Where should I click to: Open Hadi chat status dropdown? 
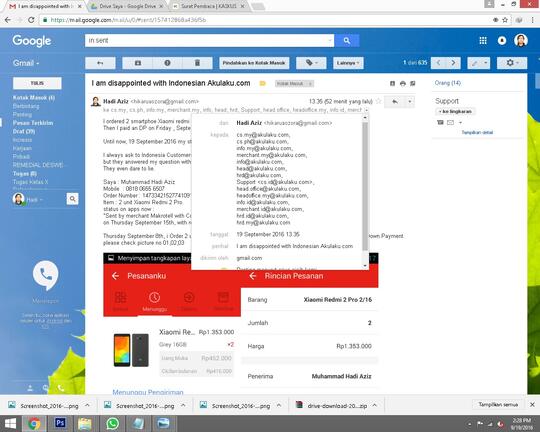tap(35, 200)
